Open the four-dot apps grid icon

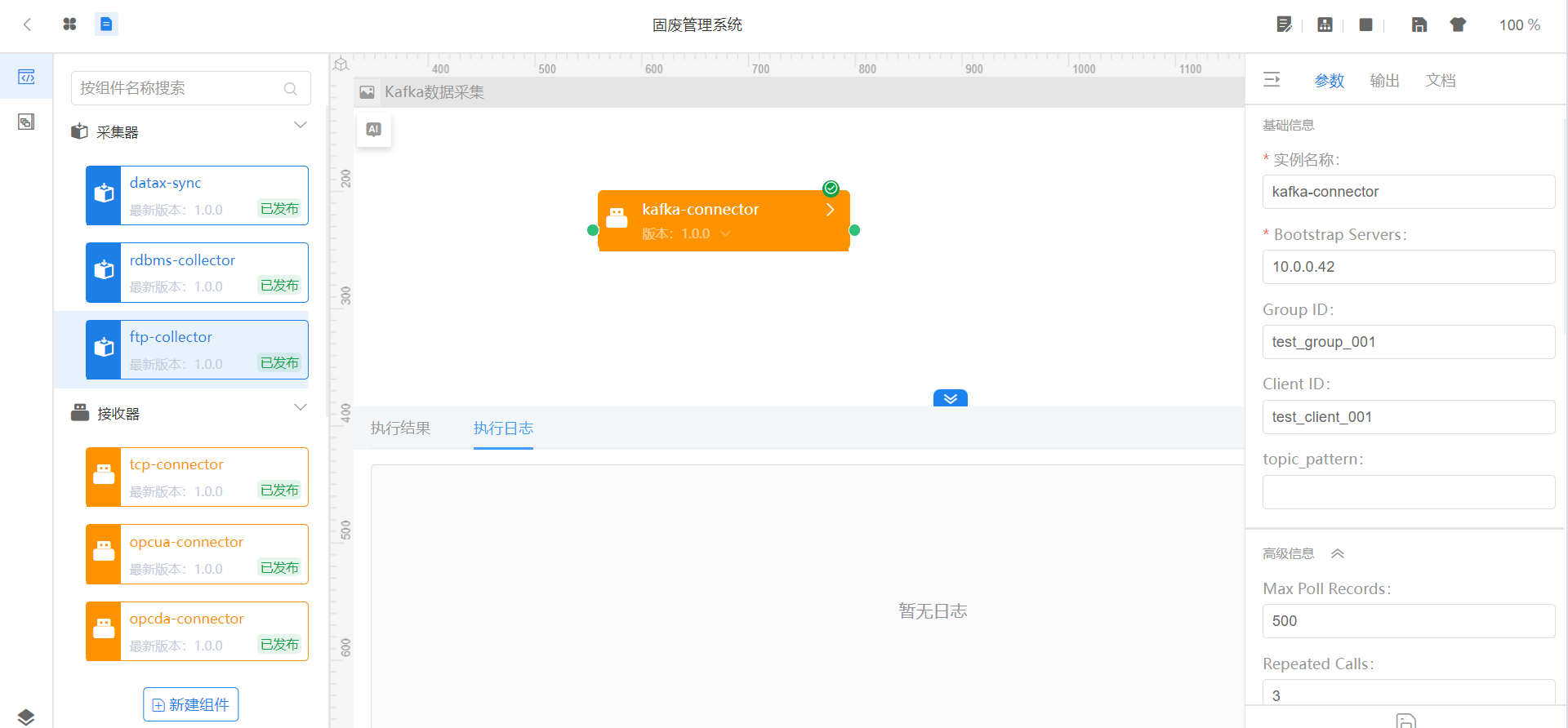tap(69, 24)
